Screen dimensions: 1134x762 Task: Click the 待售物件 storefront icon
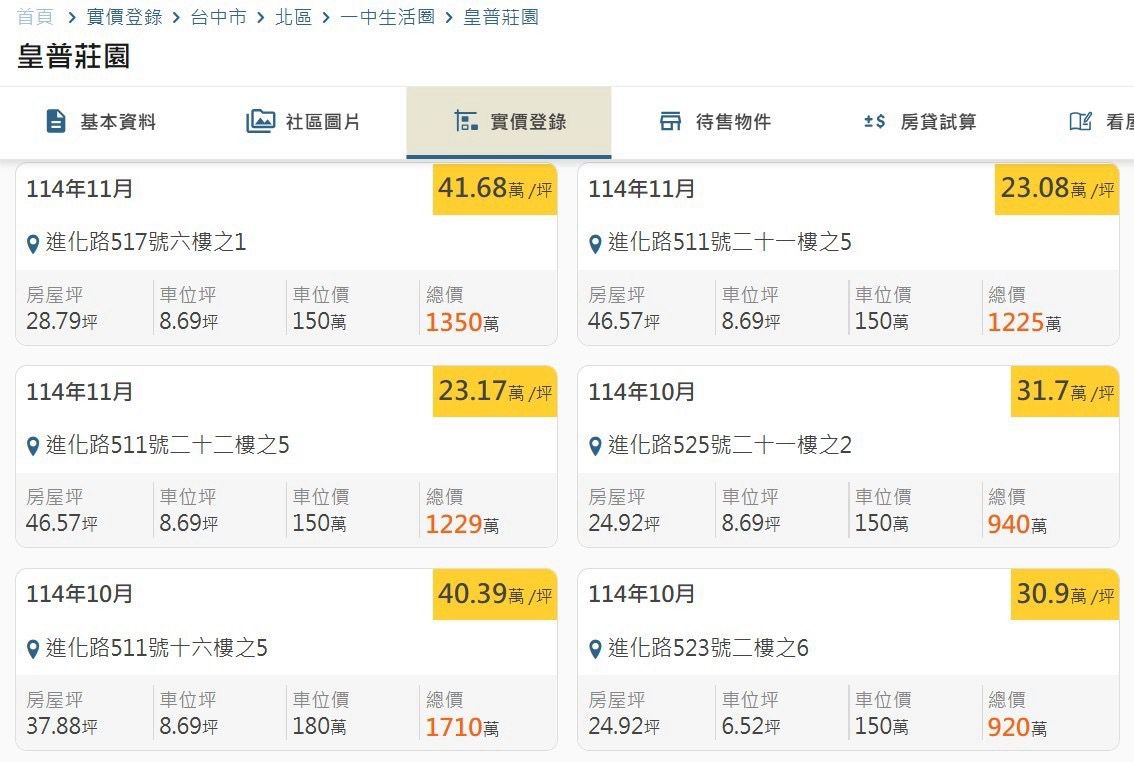pyautogui.click(x=670, y=122)
